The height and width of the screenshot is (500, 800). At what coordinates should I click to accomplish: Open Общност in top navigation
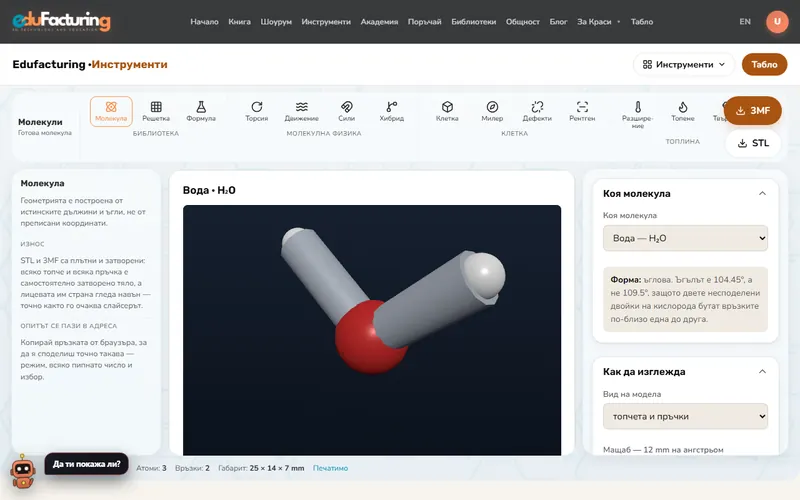(522, 21)
